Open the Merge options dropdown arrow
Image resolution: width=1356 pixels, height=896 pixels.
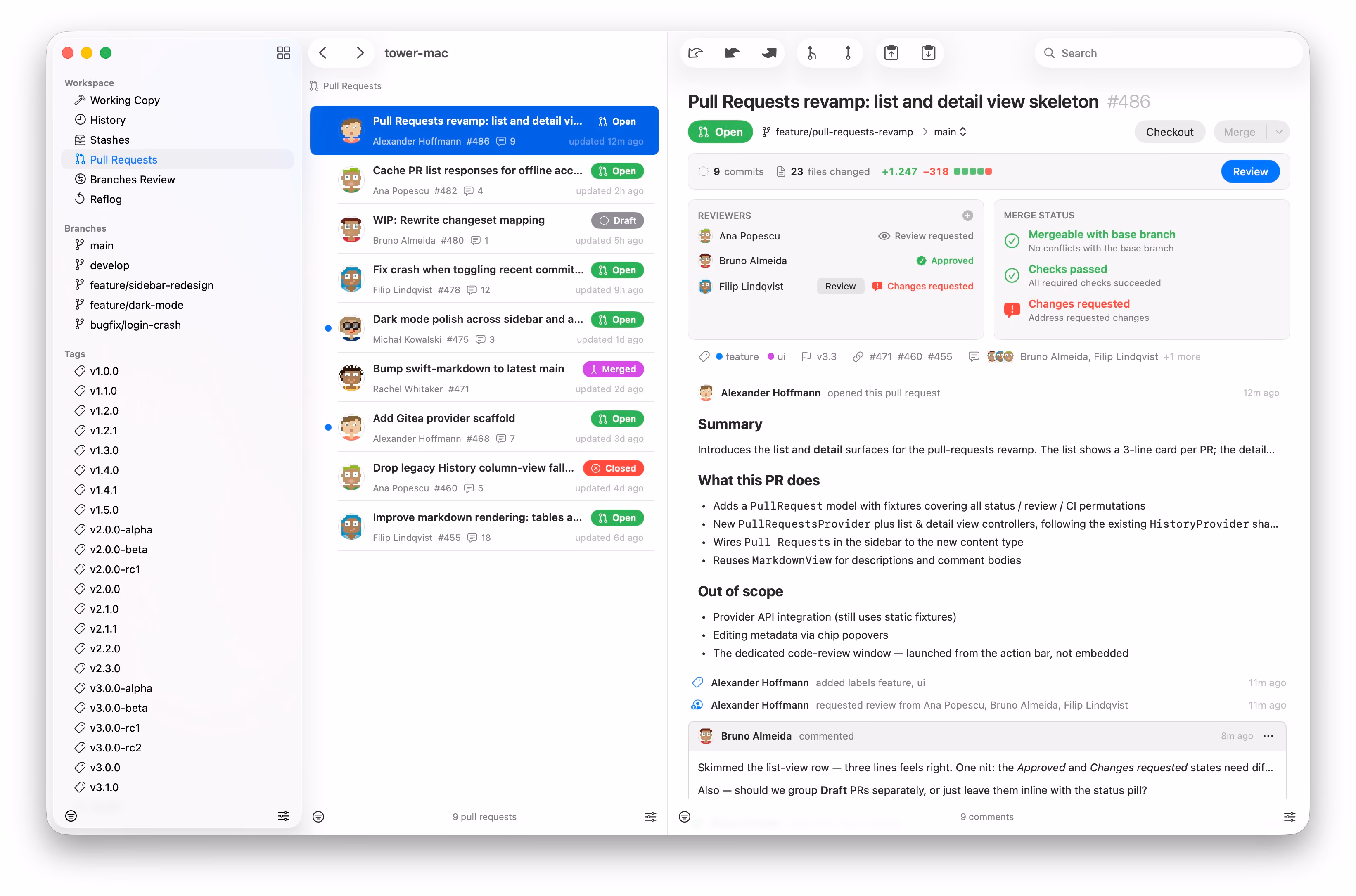1279,132
